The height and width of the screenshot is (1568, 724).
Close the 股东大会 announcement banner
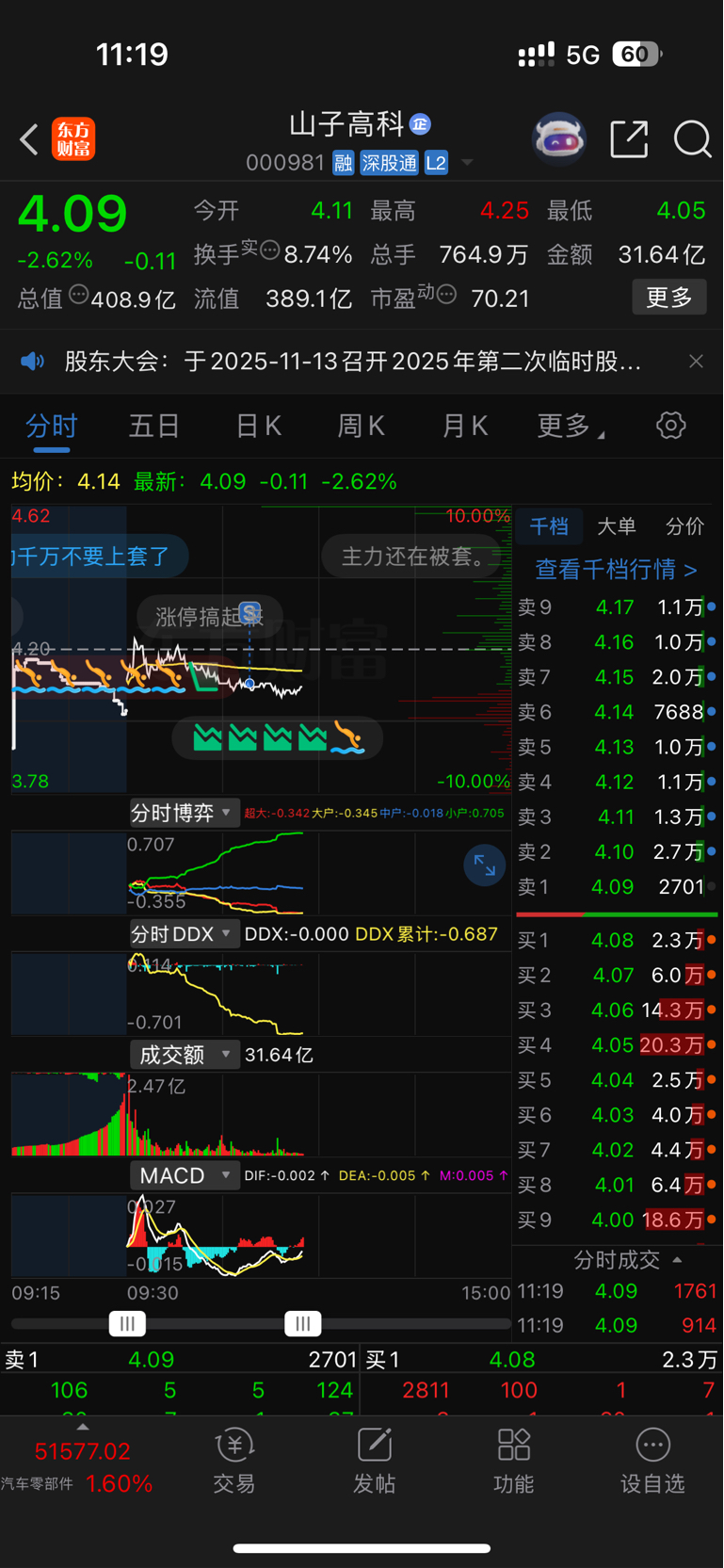(x=696, y=362)
